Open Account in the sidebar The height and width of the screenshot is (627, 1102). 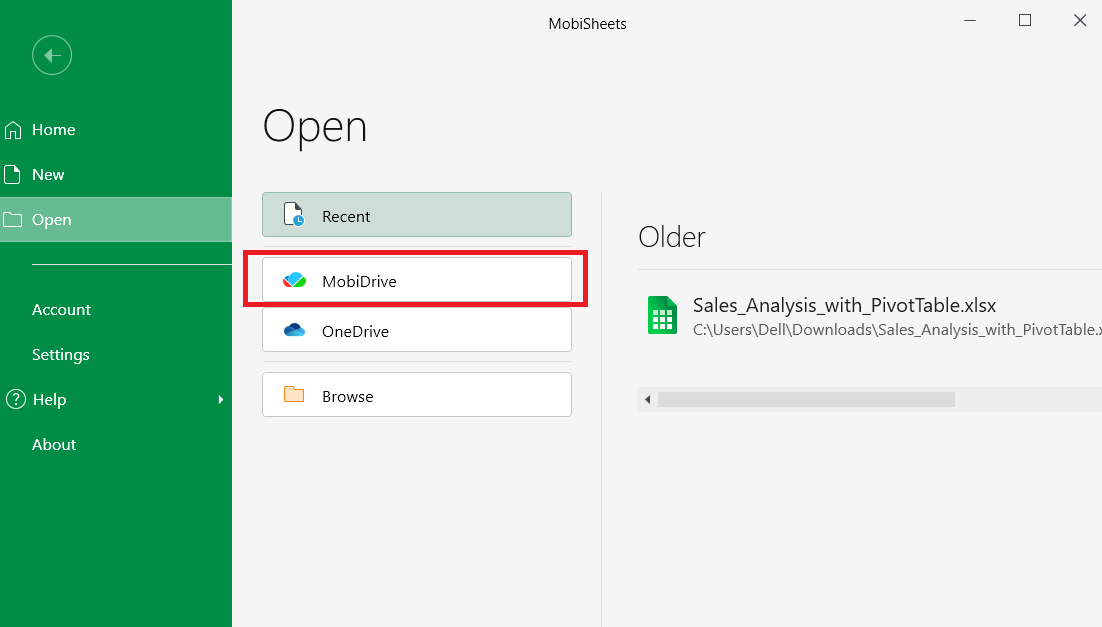point(116,309)
